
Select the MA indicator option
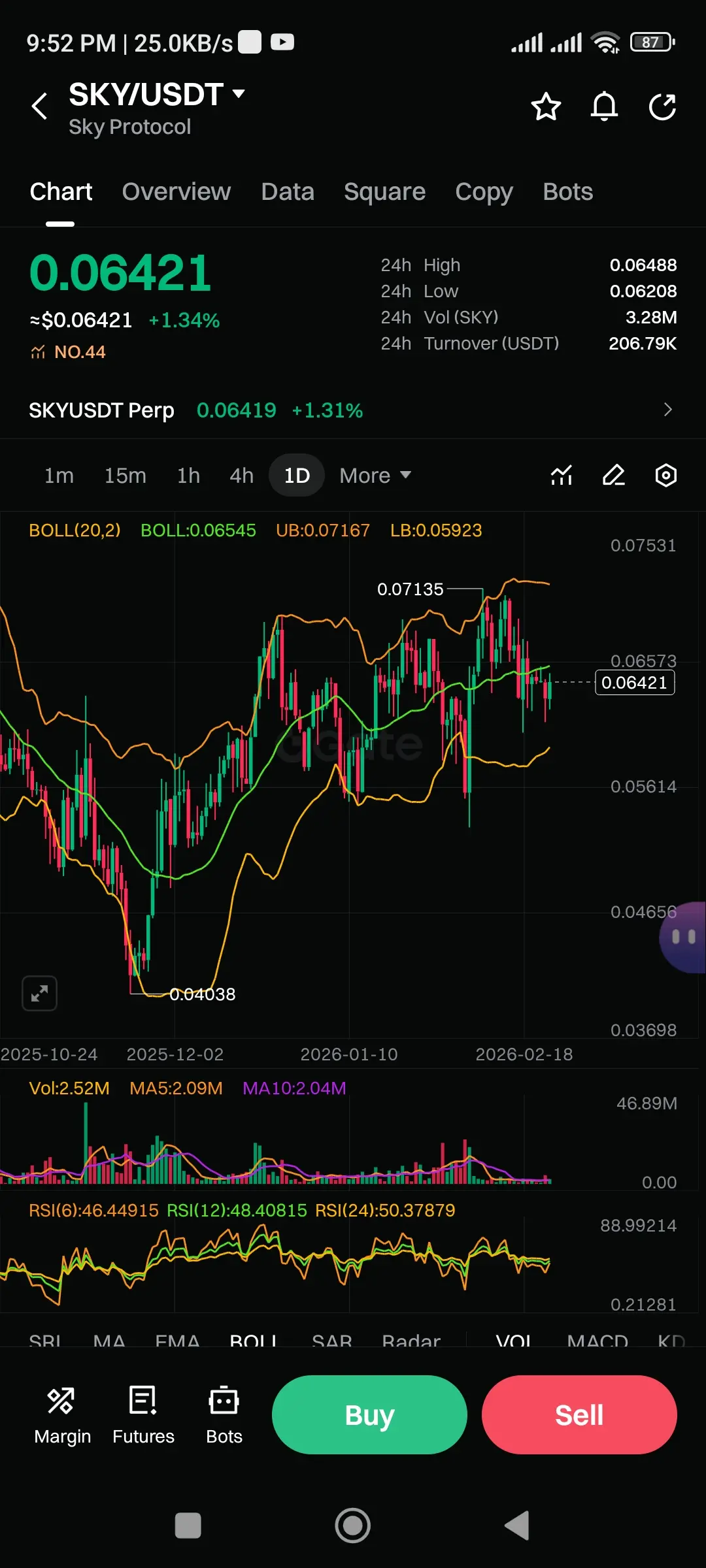(x=109, y=1341)
